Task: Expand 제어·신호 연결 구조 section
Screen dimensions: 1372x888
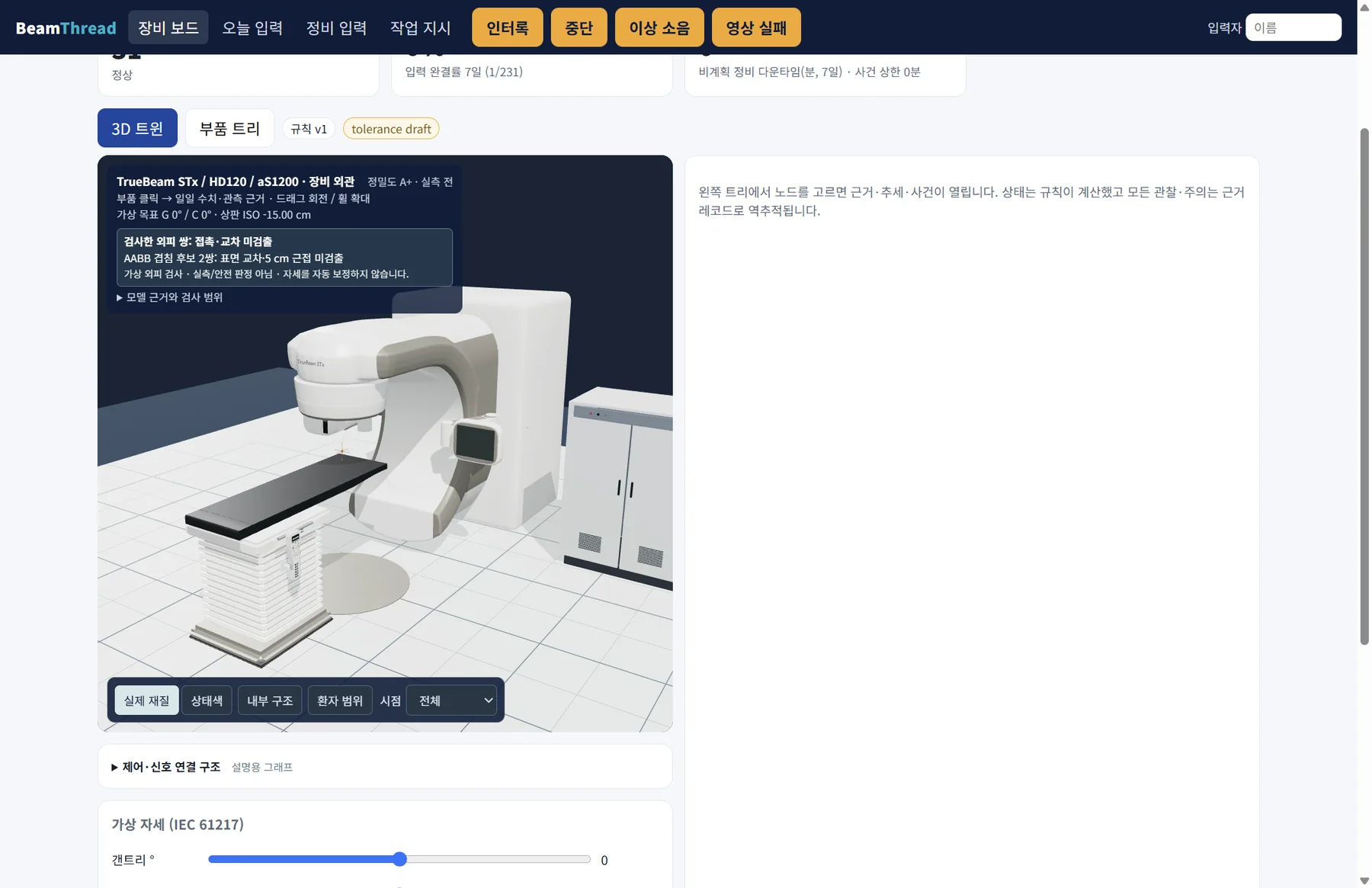Action: 165,767
